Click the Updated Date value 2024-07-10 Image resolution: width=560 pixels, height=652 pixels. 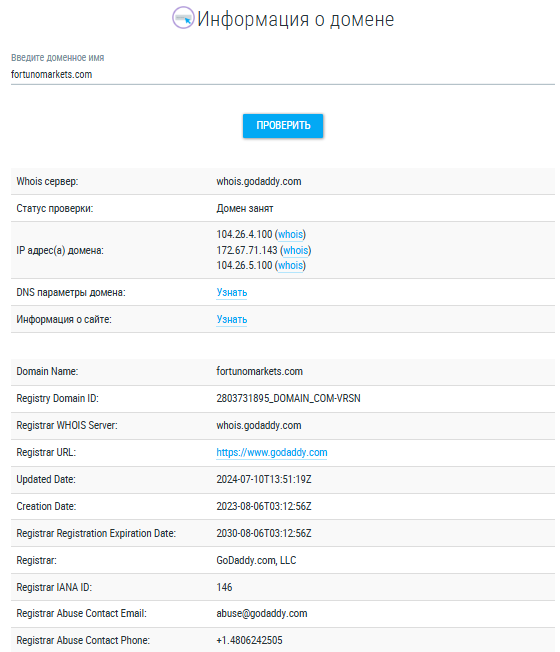(264, 479)
